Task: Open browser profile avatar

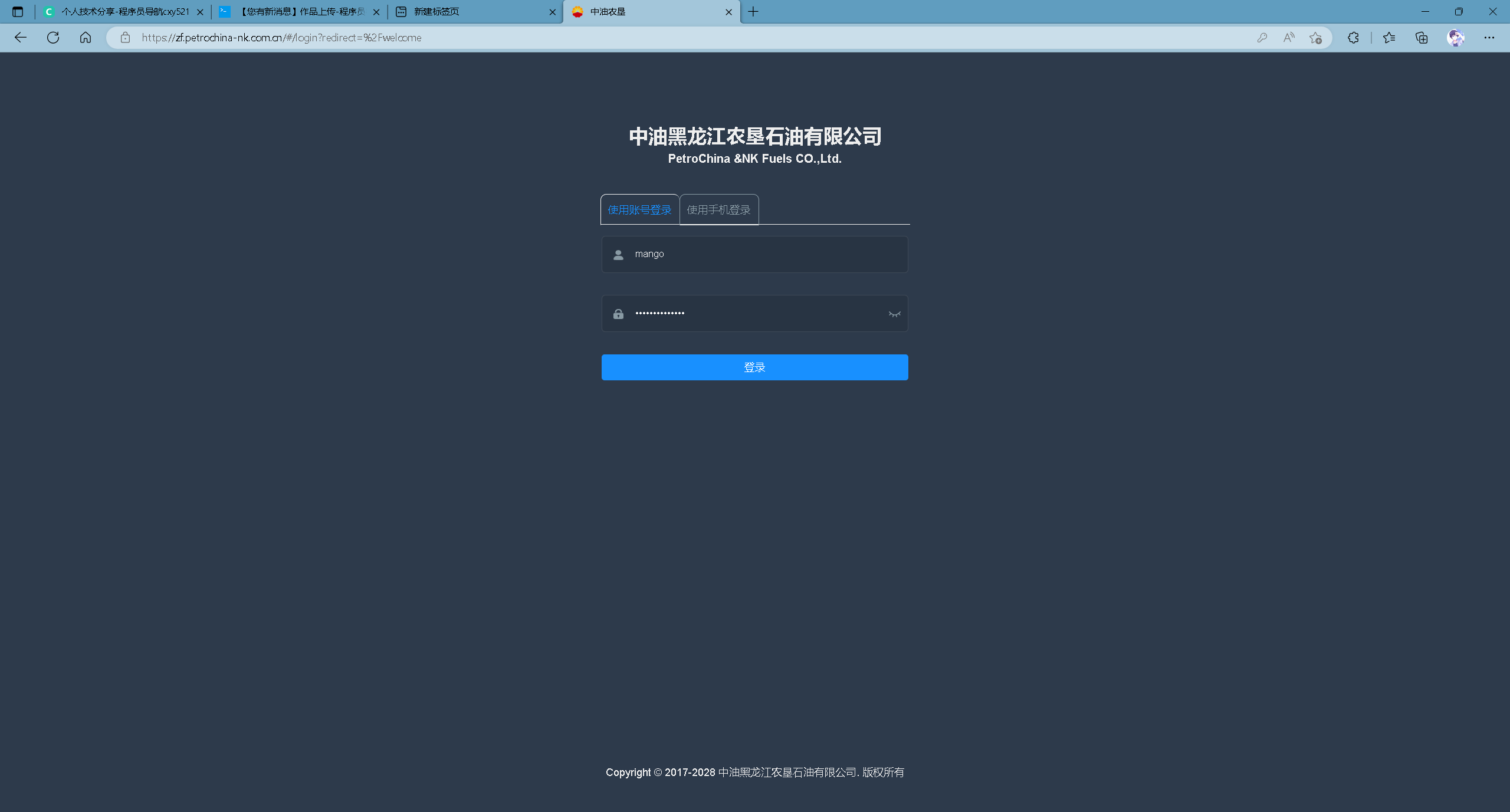Action: click(1456, 38)
